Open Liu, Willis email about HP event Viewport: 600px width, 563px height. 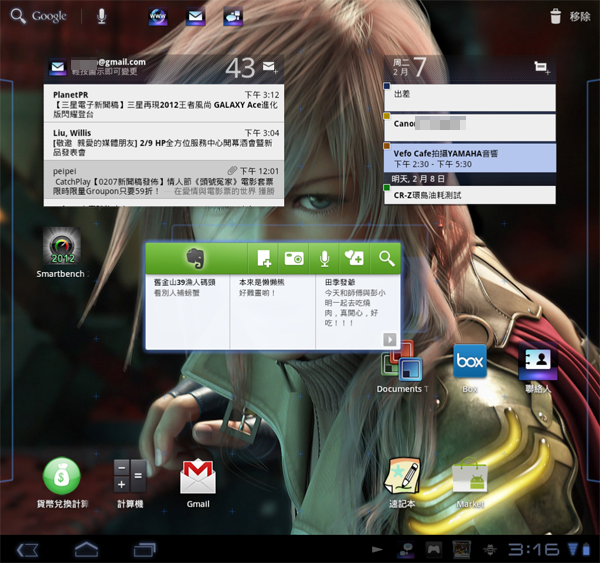[164, 142]
